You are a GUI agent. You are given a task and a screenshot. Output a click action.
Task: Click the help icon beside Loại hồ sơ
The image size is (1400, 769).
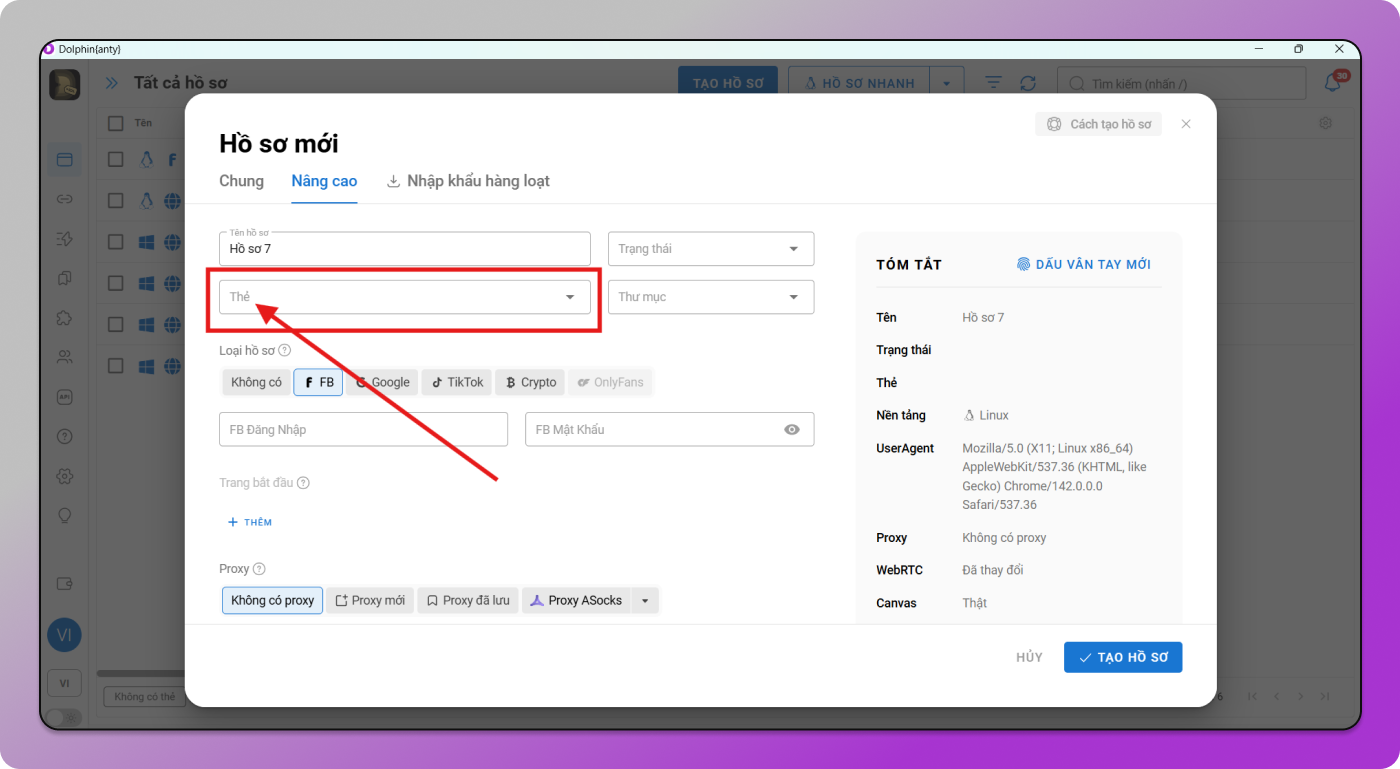point(285,350)
